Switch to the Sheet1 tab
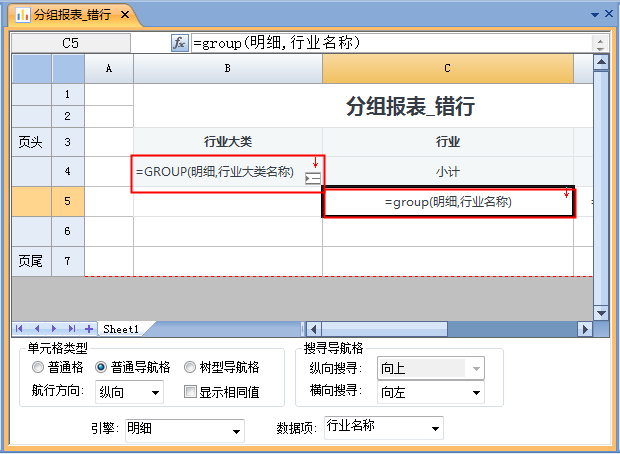The image size is (620, 454). point(121,329)
